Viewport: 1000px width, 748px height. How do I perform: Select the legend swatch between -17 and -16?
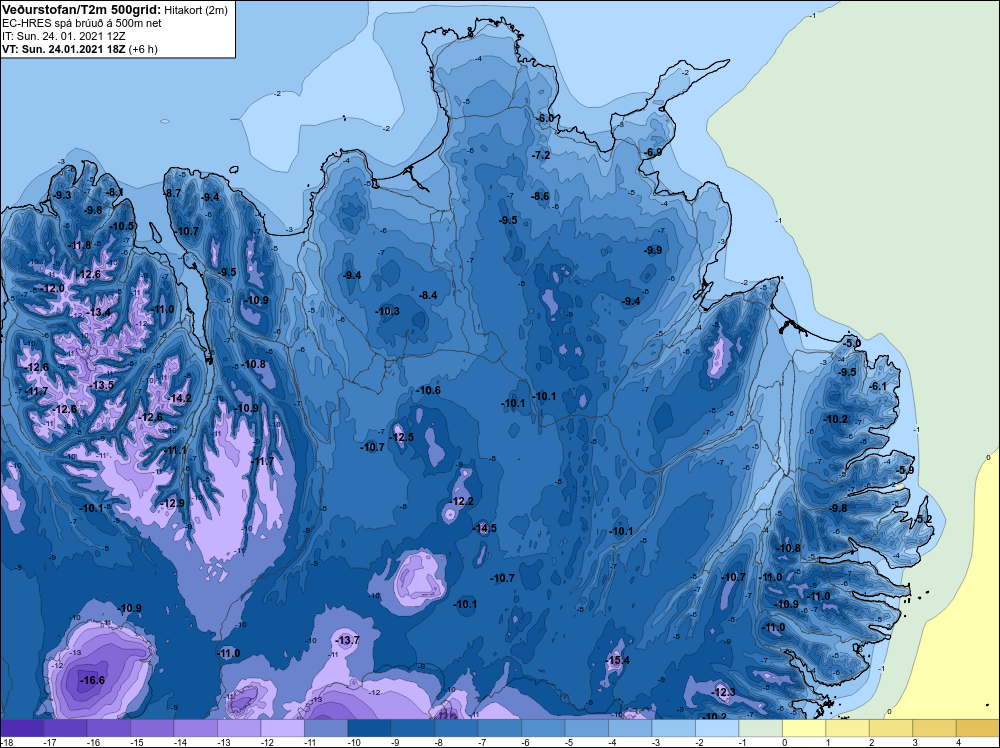pyautogui.click(x=65, y=727)
